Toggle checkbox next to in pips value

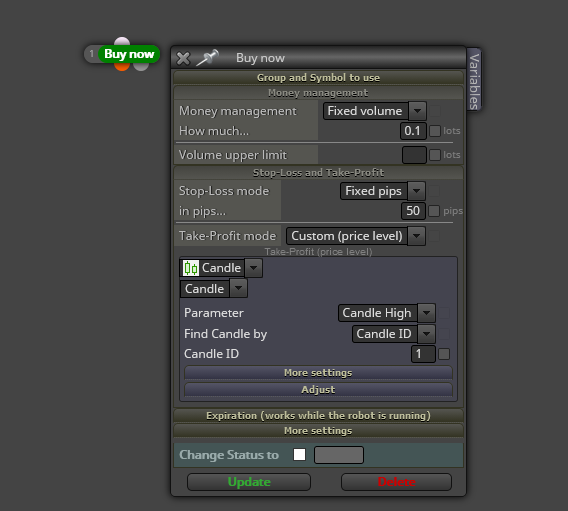click(x=434, y=211)
